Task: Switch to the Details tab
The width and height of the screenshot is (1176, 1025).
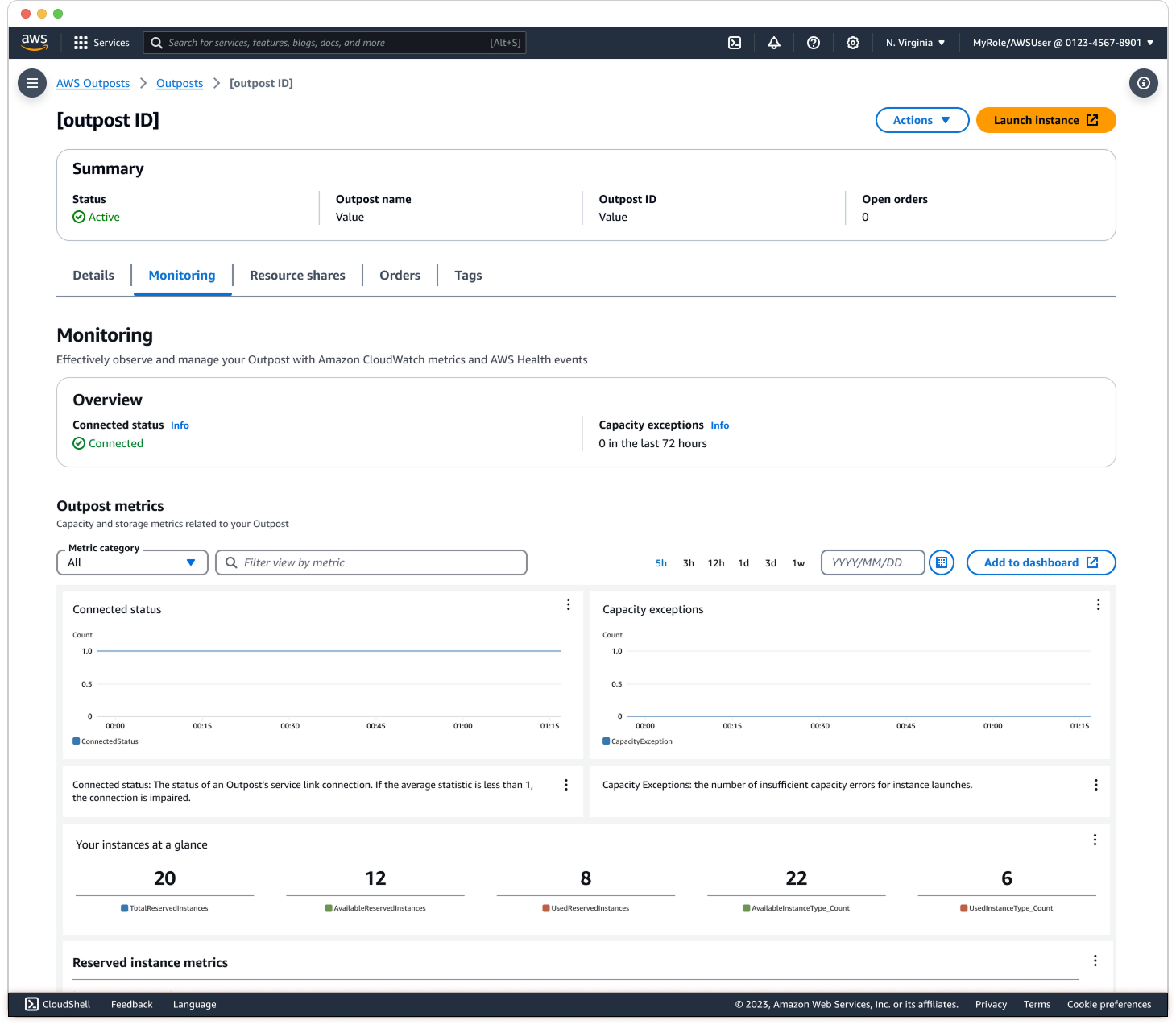Action: click(x=93, y=276)
